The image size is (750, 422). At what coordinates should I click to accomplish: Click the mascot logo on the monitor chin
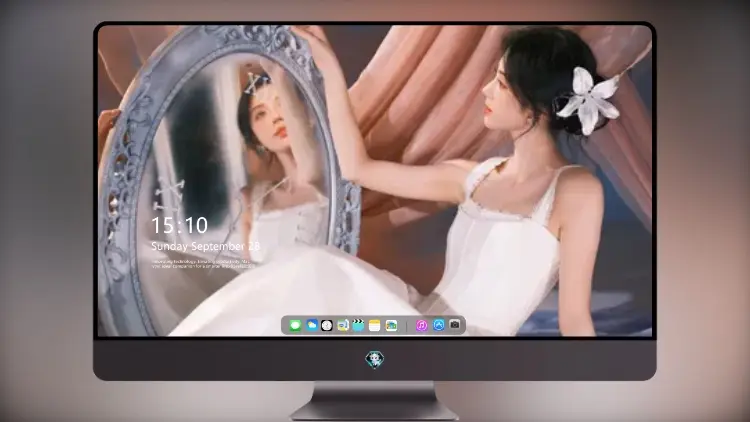tap(375, 359)
